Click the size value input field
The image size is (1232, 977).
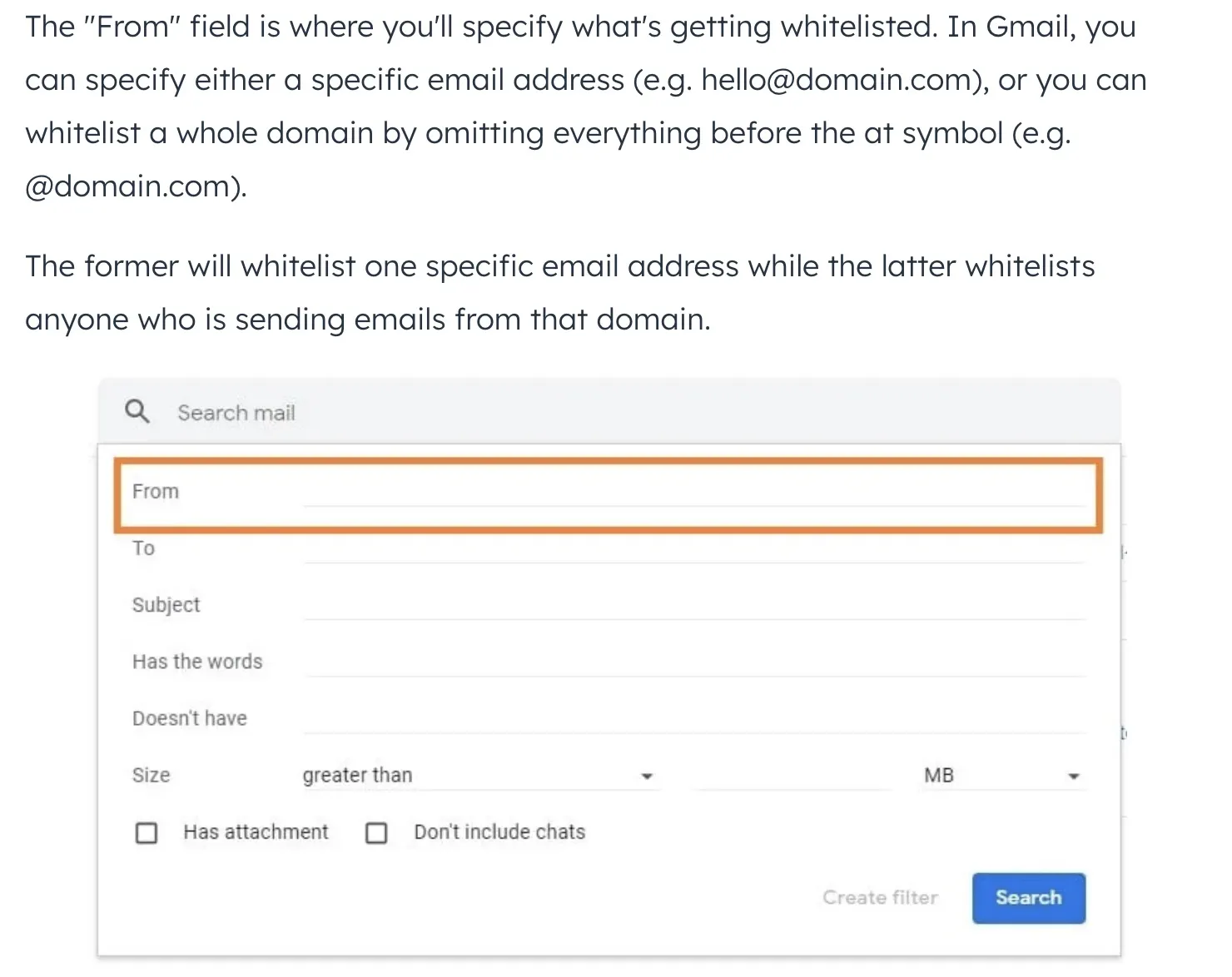click(x=792, y=776)
